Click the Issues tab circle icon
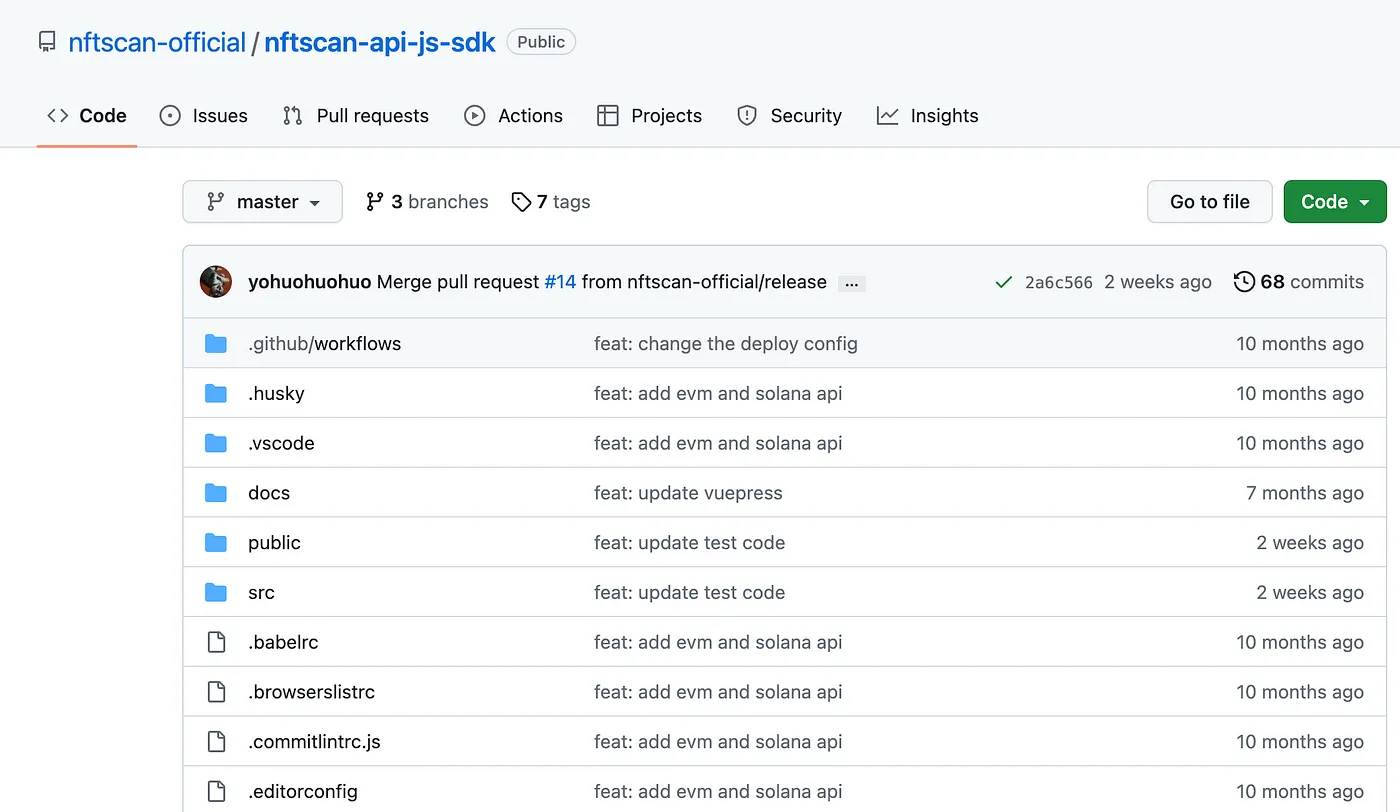 171,116
